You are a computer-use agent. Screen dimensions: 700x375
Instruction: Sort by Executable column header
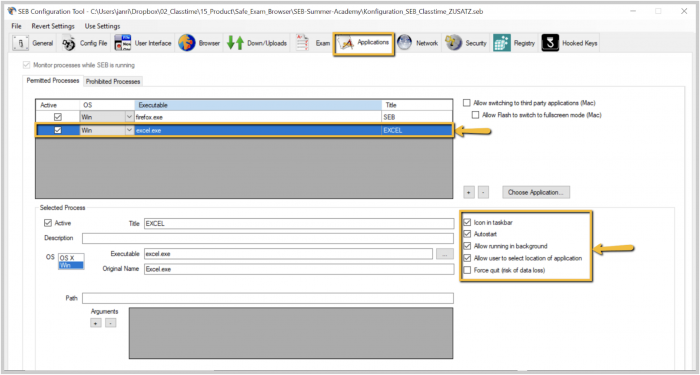click(258, 105)
